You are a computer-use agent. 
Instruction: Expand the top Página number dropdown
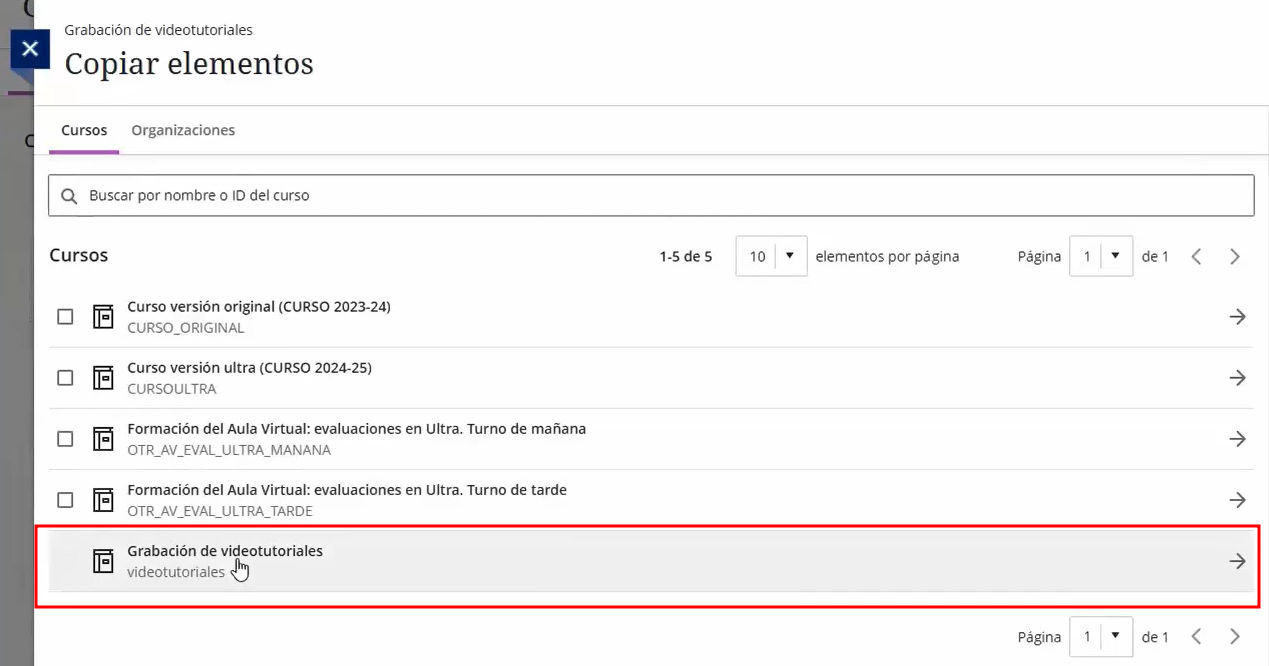(x=1100, y=256)
